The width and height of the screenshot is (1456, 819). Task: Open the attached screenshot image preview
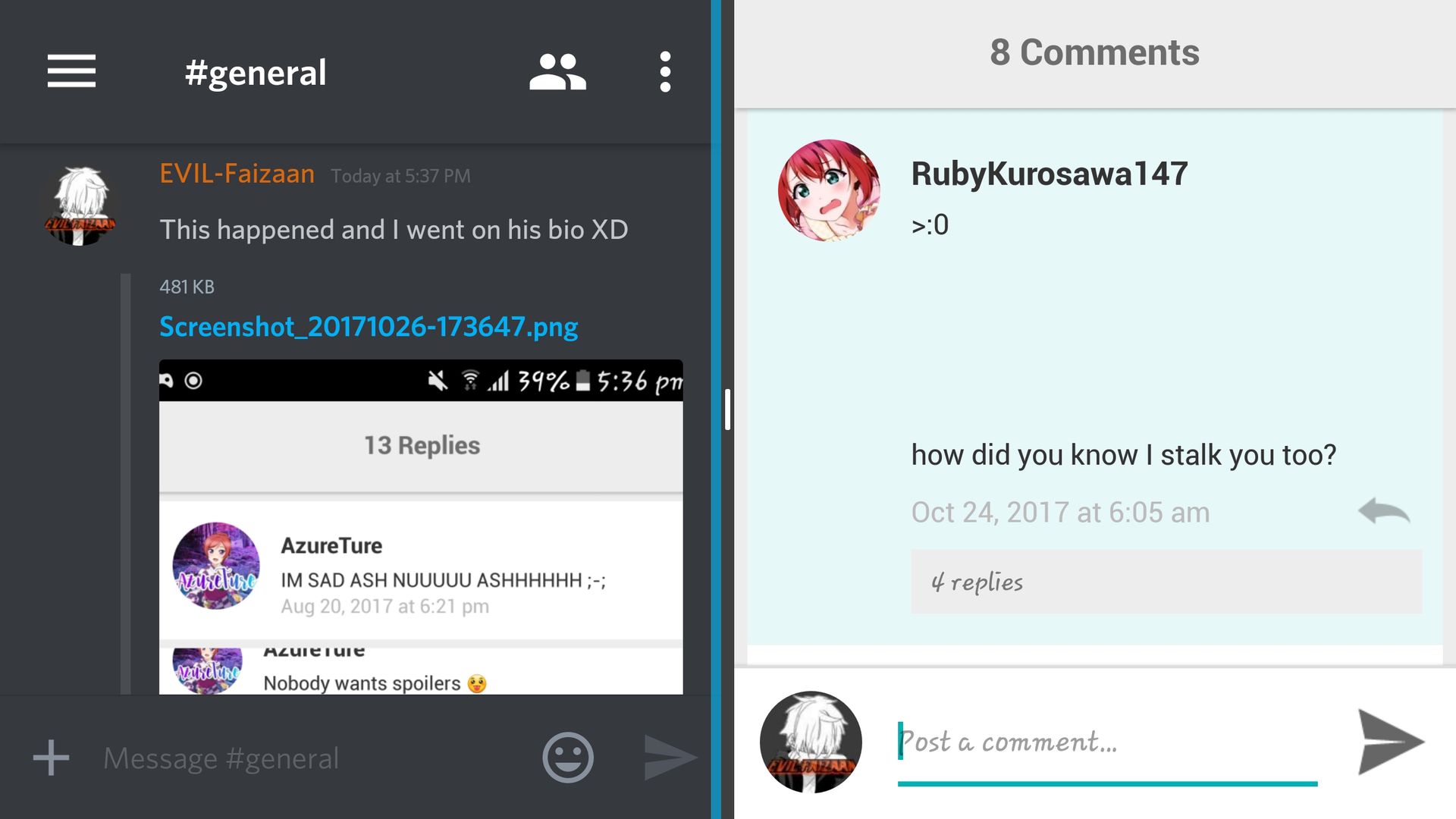pyautogui.click(x=421, y=527)
